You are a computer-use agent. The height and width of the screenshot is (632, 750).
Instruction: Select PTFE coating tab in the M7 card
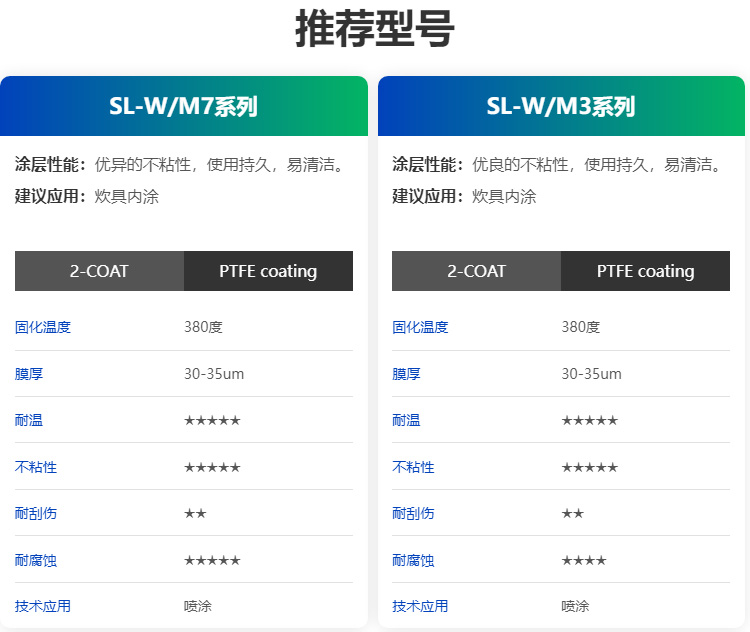(268, 271)
